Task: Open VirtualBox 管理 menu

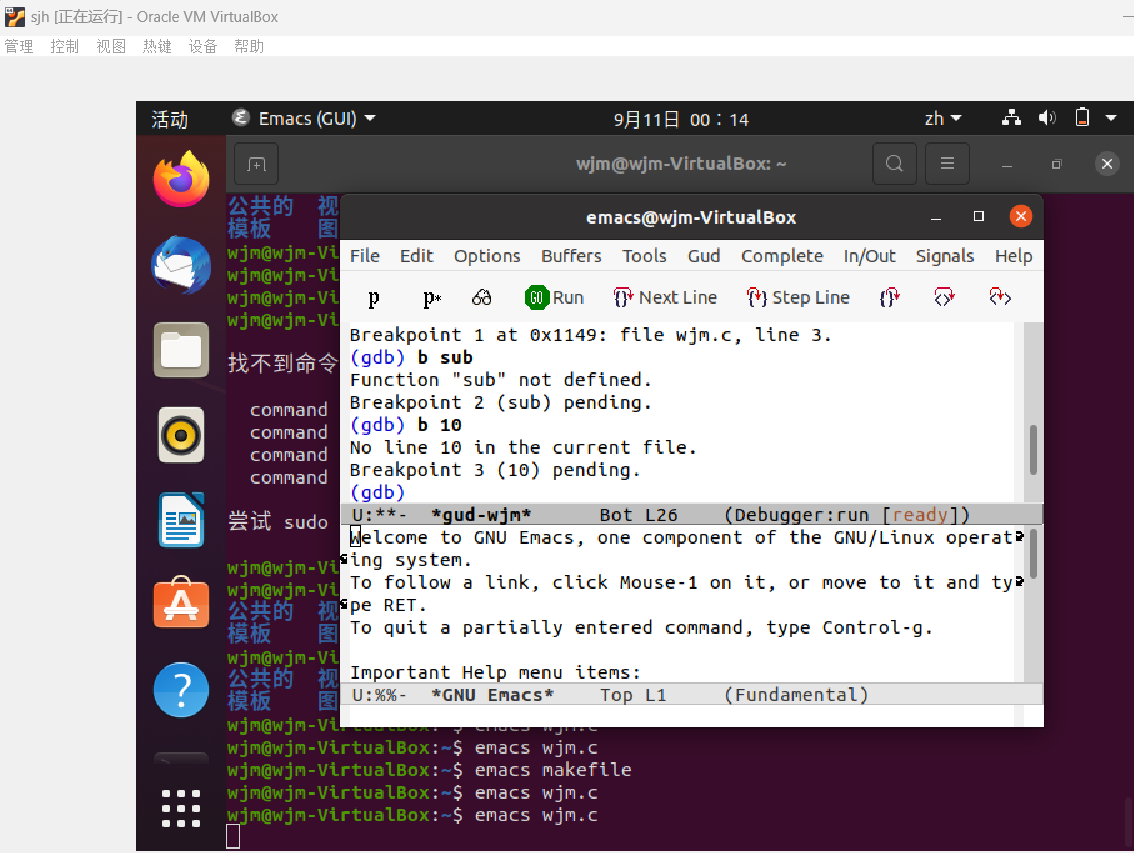Action: pyautogui.click(x=19, y=46)
